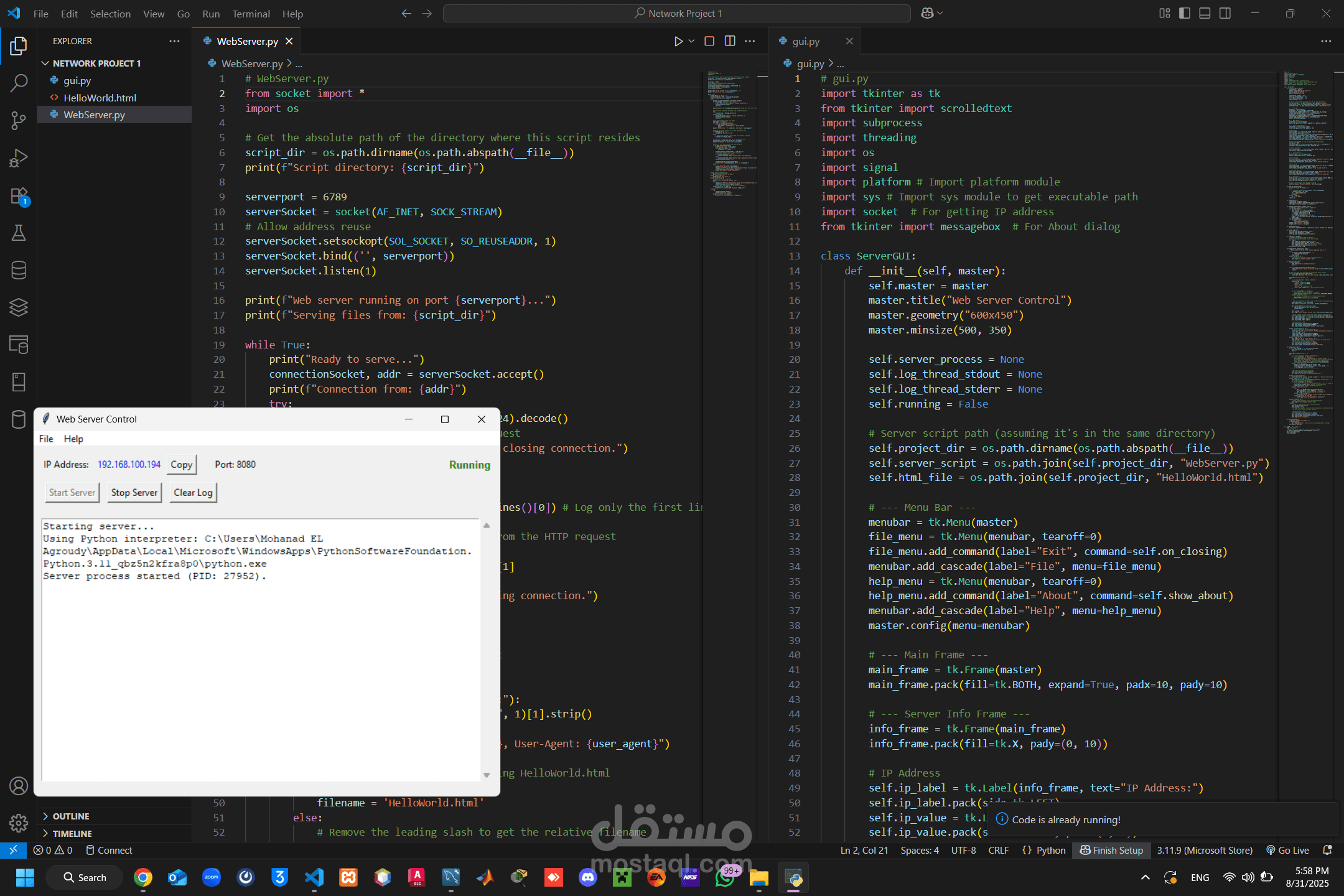Open gui.py in the Explorer tree
This screenshot has width=1344, height=896.
(114, 80)
